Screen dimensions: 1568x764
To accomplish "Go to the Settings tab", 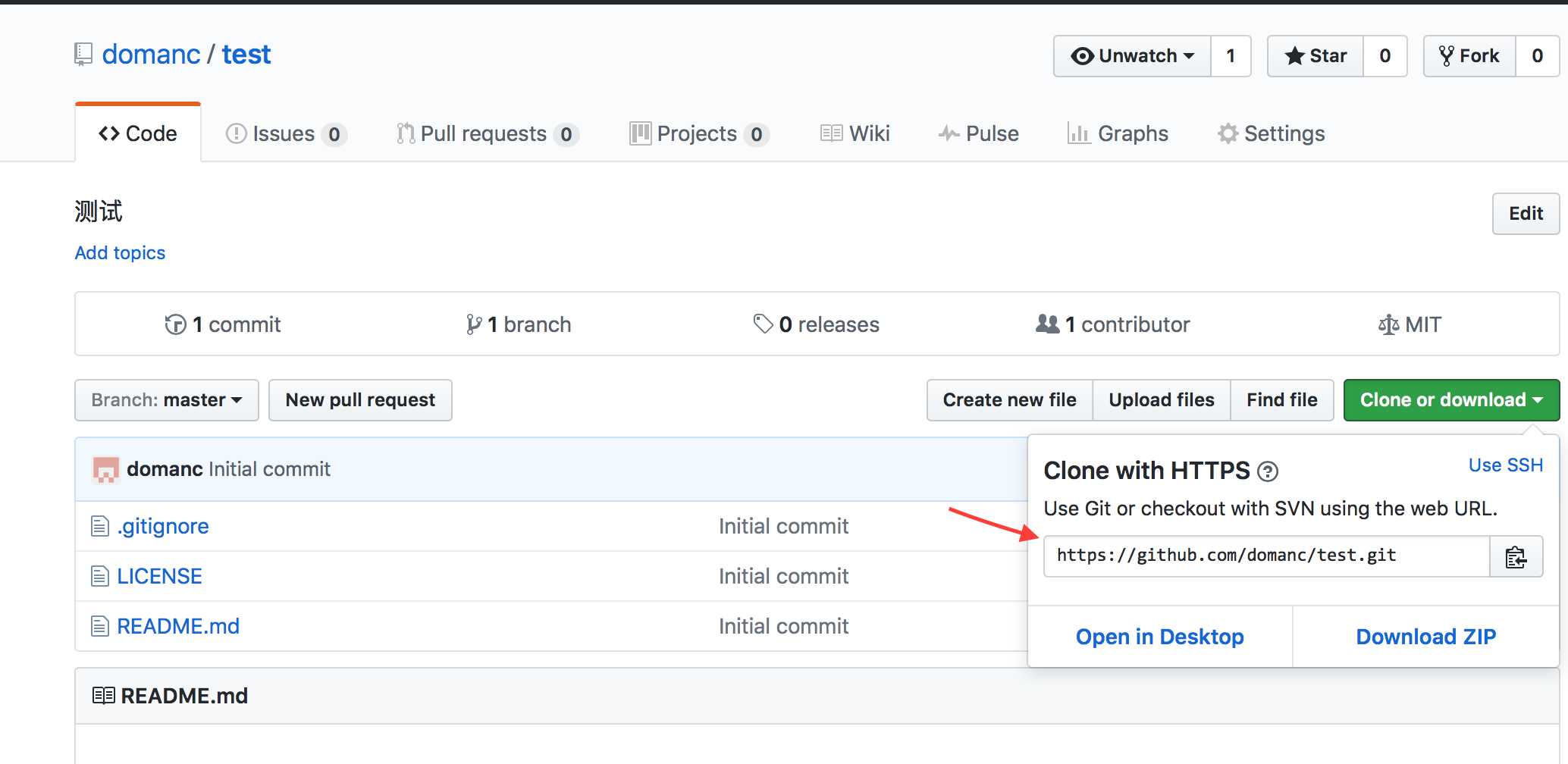I will click(x=1272, y=133).
